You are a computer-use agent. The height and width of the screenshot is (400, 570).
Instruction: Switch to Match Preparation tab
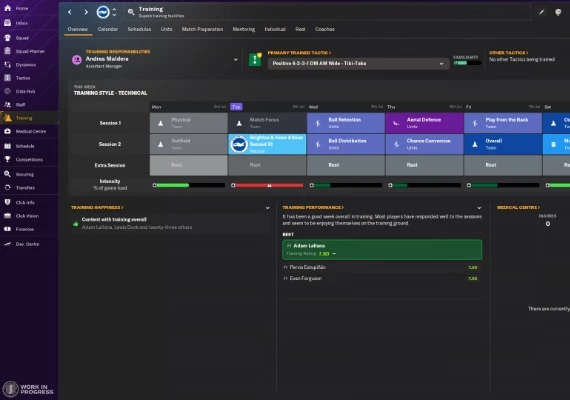point(202,29)
